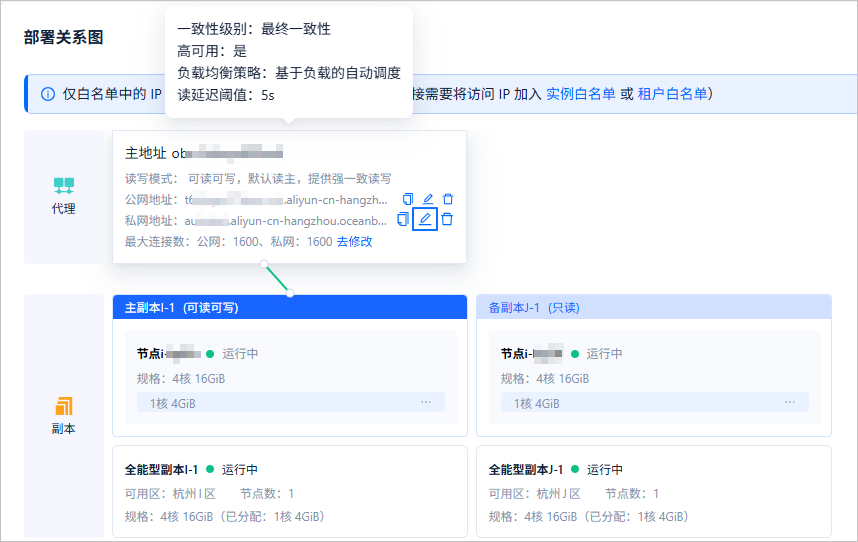Viewport: 858px width, 542px height.
Task: Click the 1核 4GiB bar under 备副本J-1
Action: 654,403
